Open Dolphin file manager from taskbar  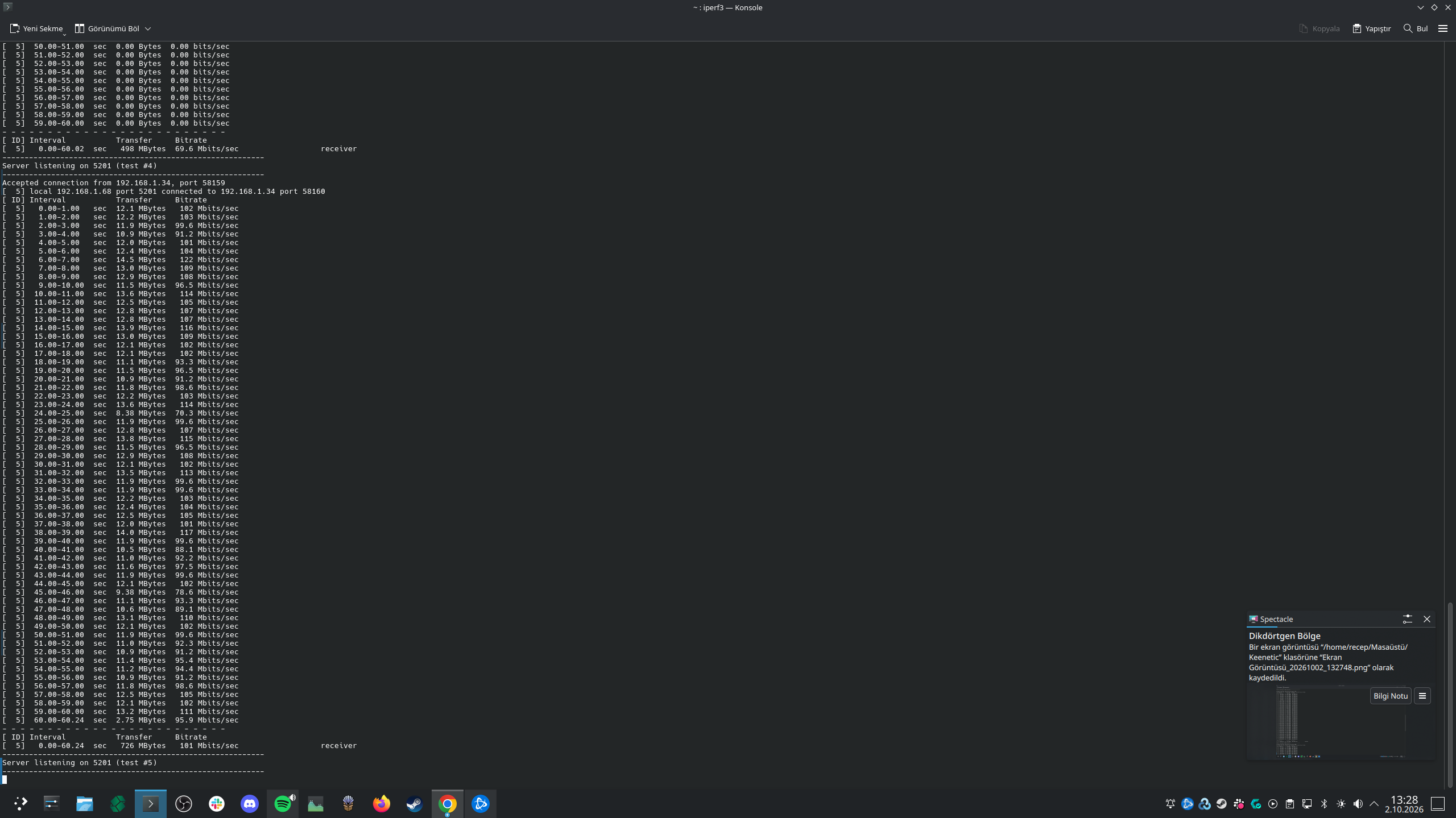pyautogui.click(x=85, y=803)
